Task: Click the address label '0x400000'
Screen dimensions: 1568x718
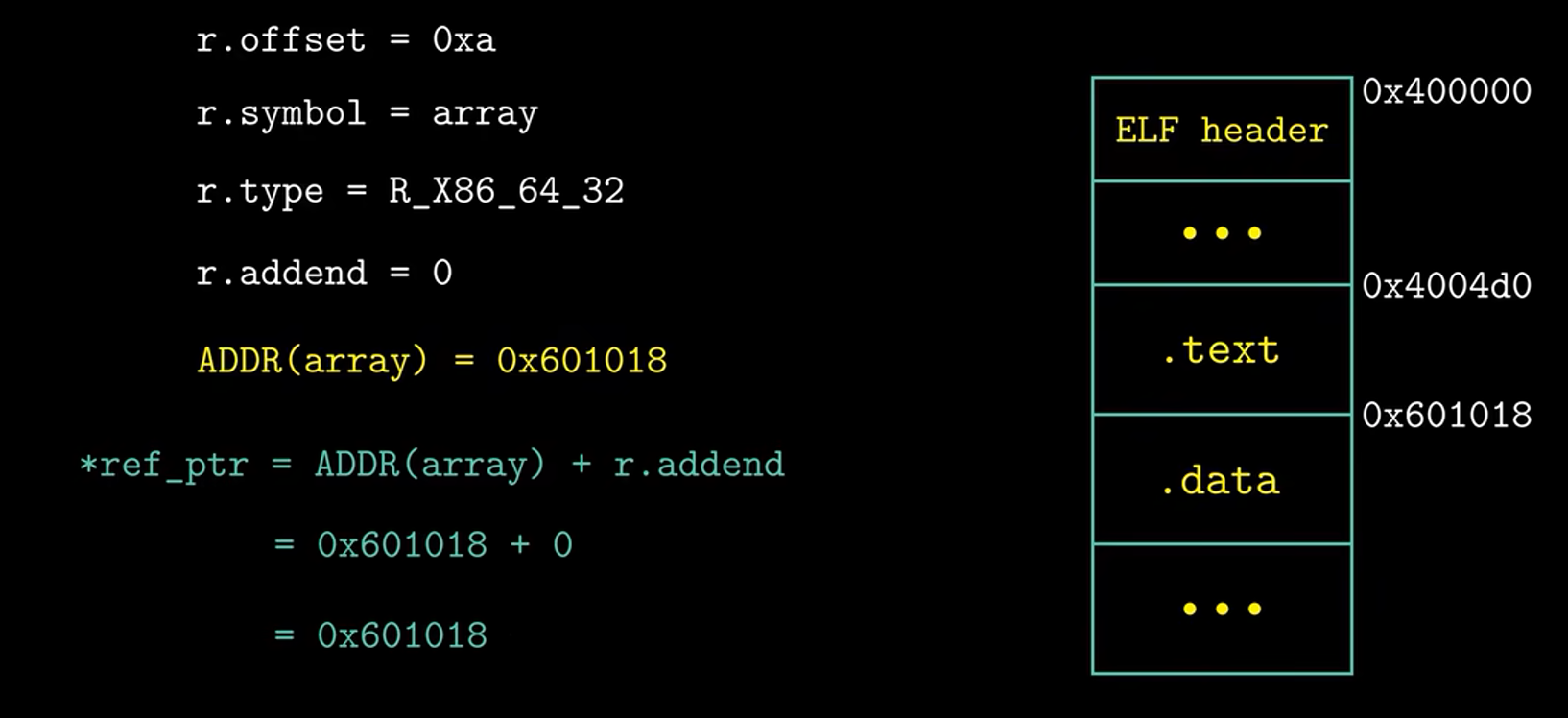Action: [1446, 91]
